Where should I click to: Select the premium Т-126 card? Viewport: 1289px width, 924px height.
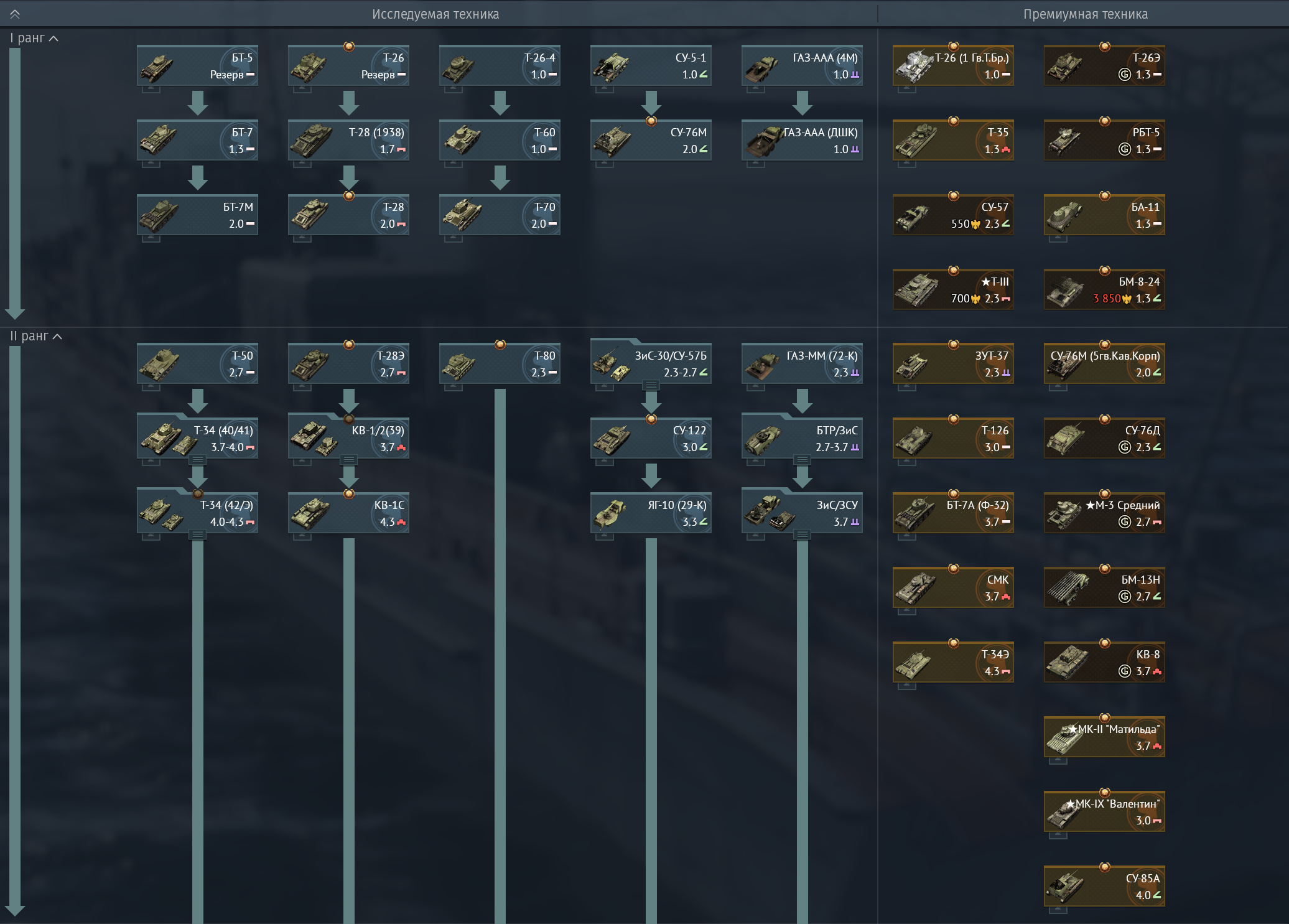pos(954,439)
